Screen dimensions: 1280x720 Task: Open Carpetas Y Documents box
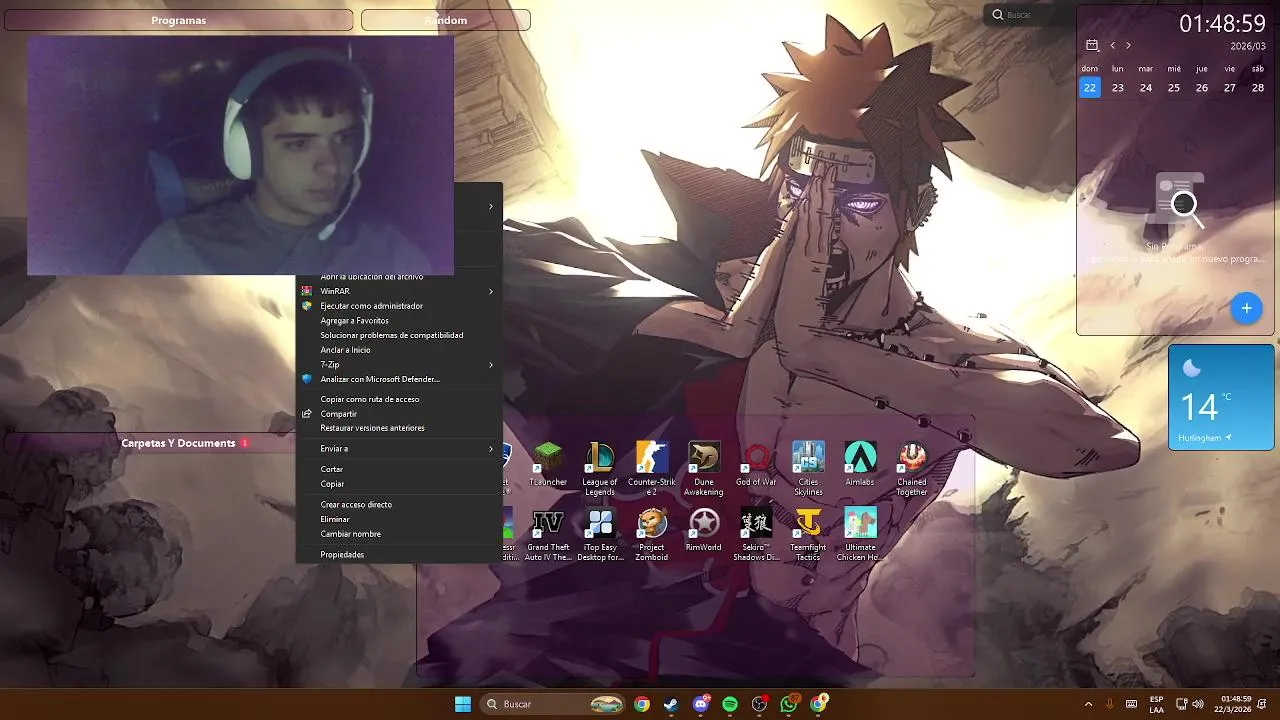click(x=178, y=443)
